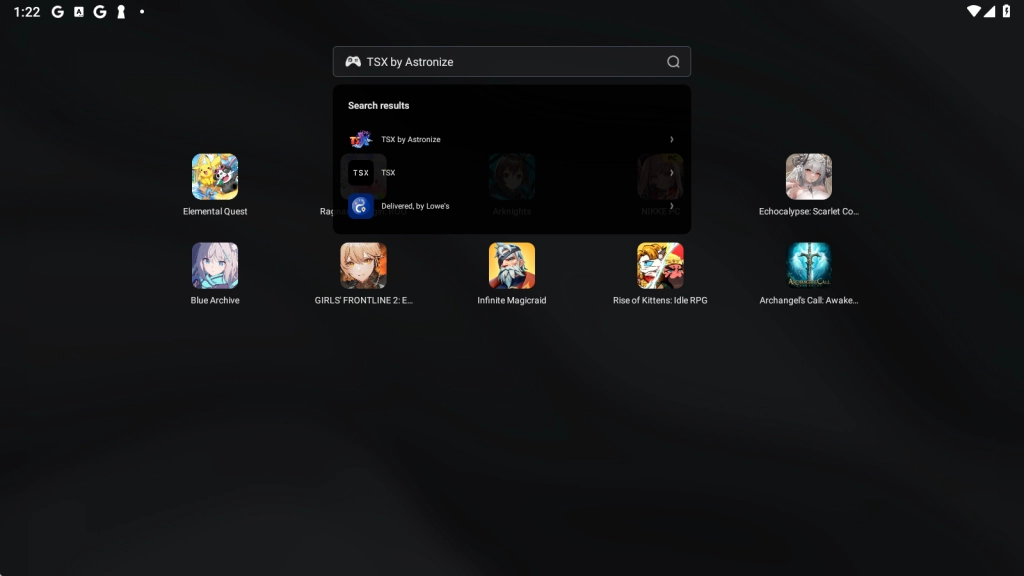Screen dimensions: 1024x576
Task: Click the search magnifier icon
Action: point(673,61)
